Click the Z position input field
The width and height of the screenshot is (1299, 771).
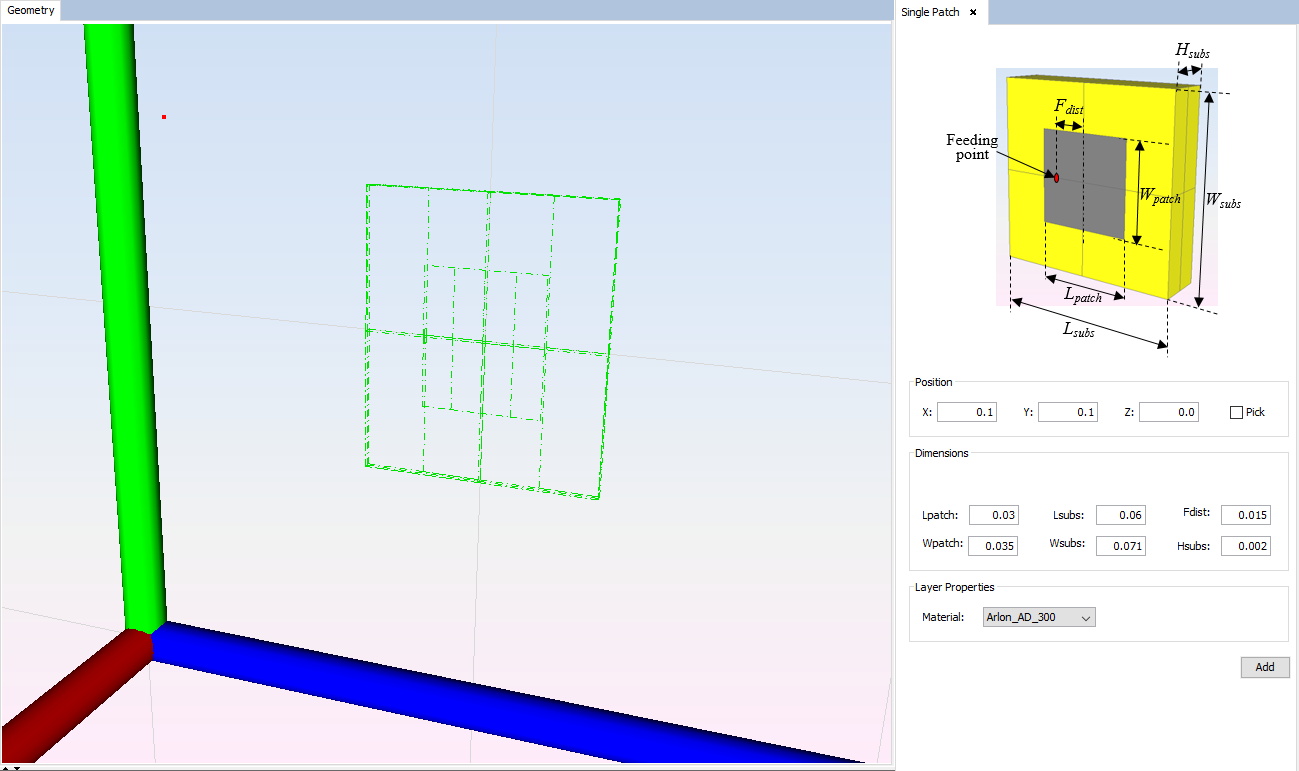1168,412
